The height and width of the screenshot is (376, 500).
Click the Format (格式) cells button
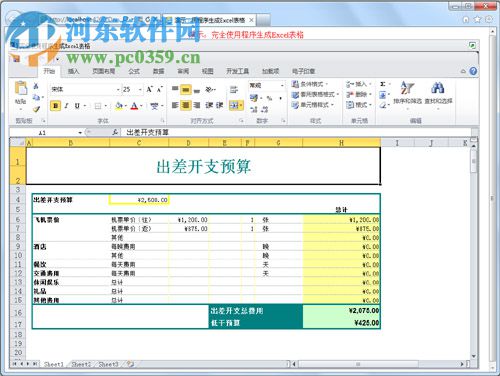(359, 105)
